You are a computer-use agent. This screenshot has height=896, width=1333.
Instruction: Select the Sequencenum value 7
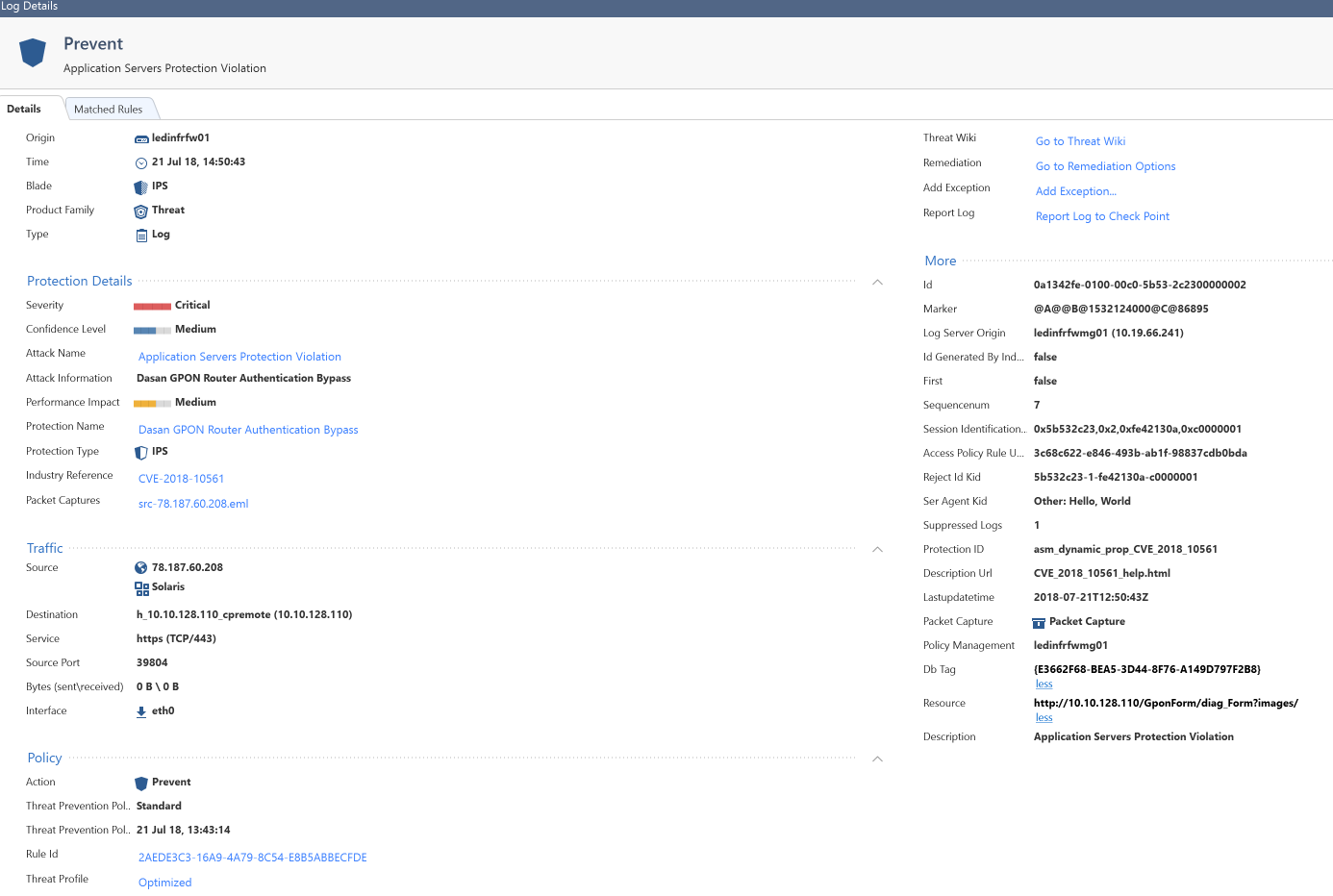tap(1037, 405)
